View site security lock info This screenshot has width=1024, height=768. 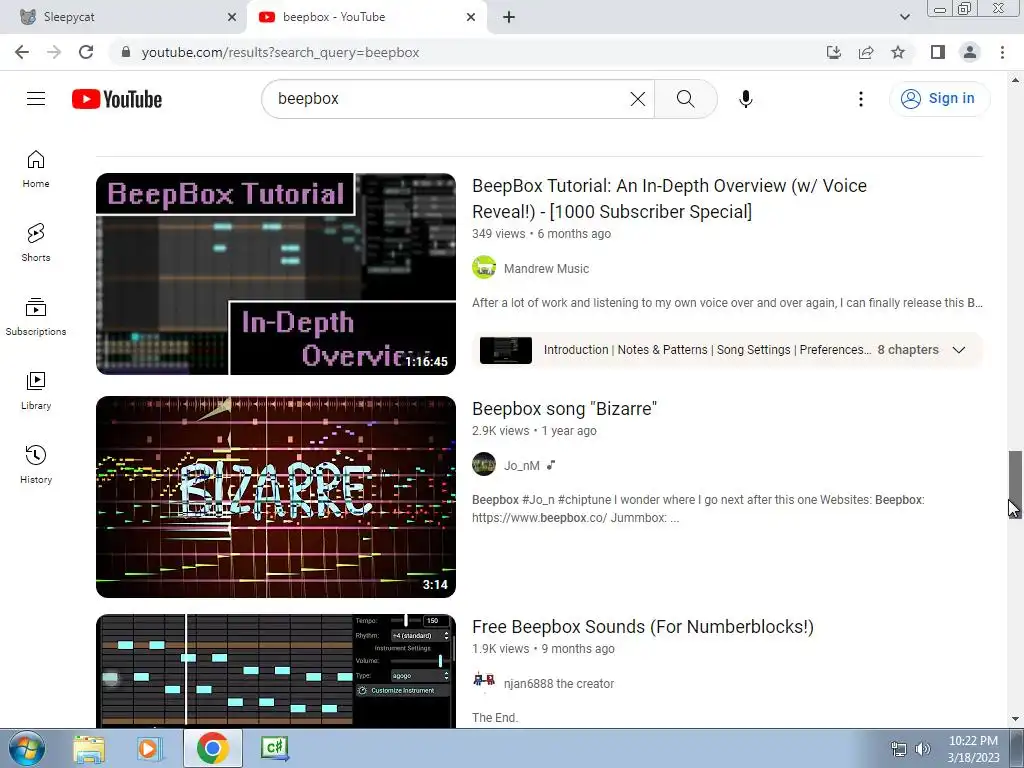coord(126,52)
